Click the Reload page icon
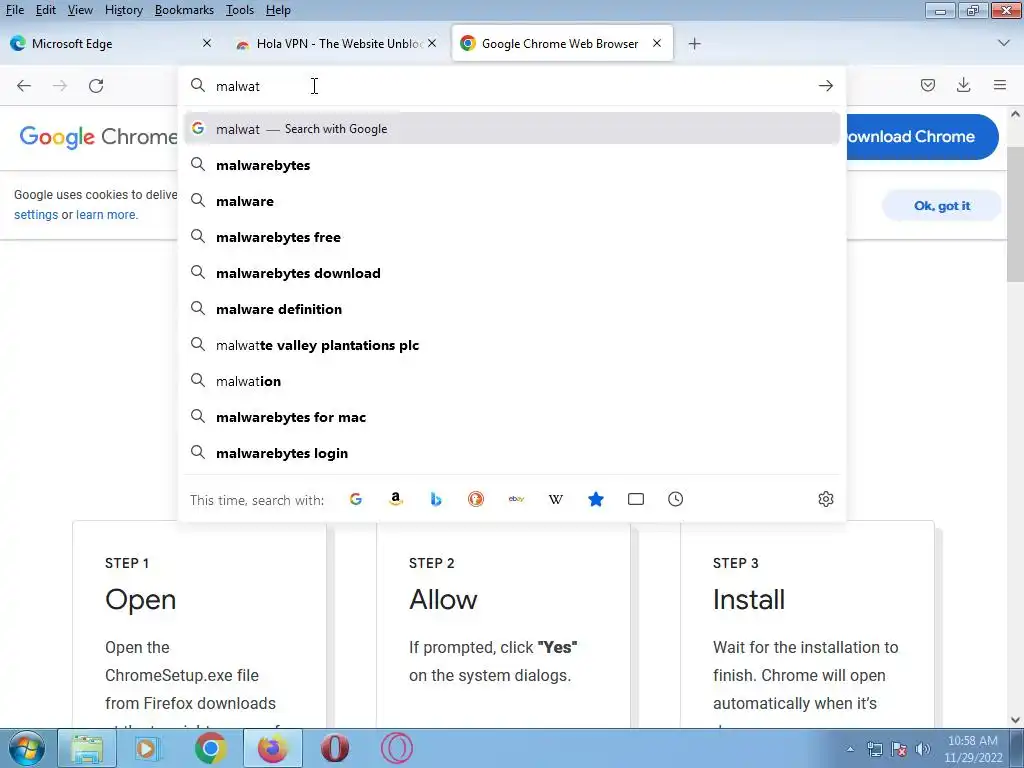Viewport: 1024px width, 768px height. coord(96,86)
